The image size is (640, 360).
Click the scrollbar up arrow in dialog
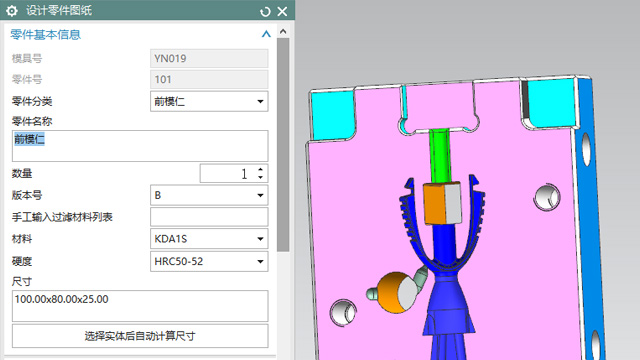283,31
